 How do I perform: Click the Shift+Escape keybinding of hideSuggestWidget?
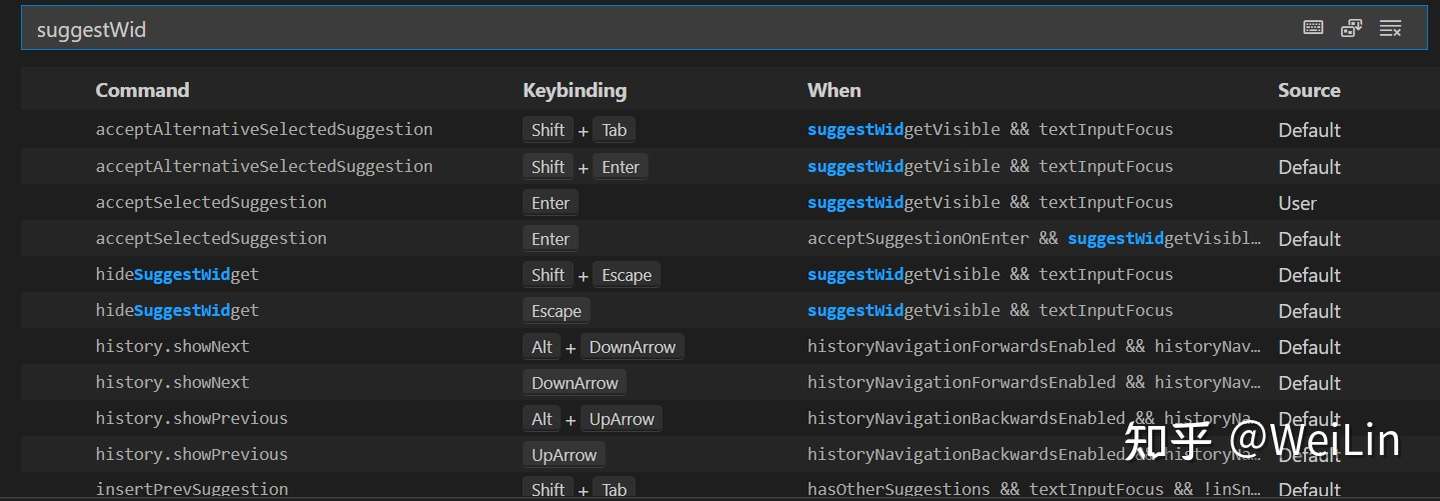pos(591,275)
